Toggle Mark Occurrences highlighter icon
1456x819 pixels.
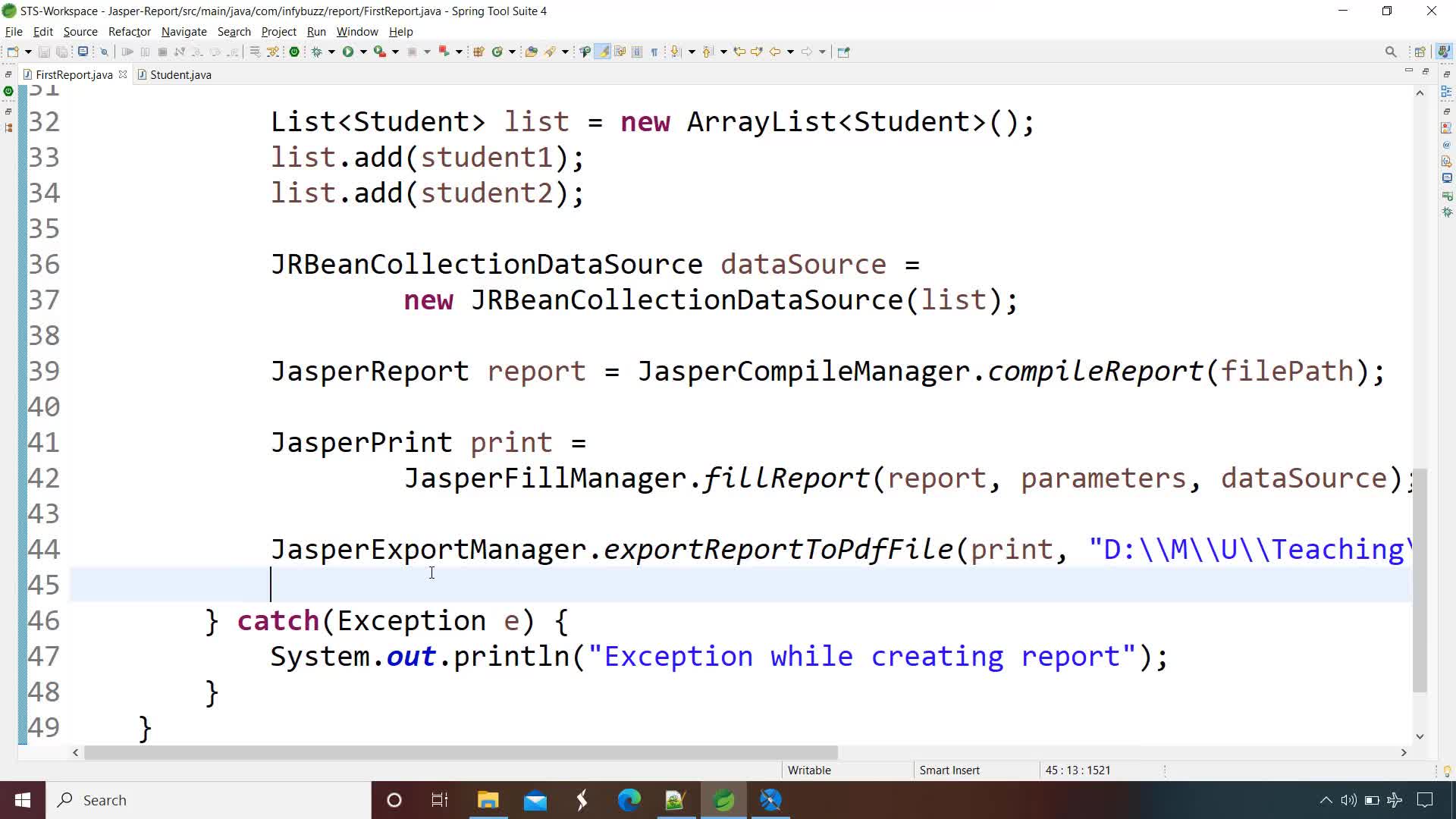tap(603, 52)
